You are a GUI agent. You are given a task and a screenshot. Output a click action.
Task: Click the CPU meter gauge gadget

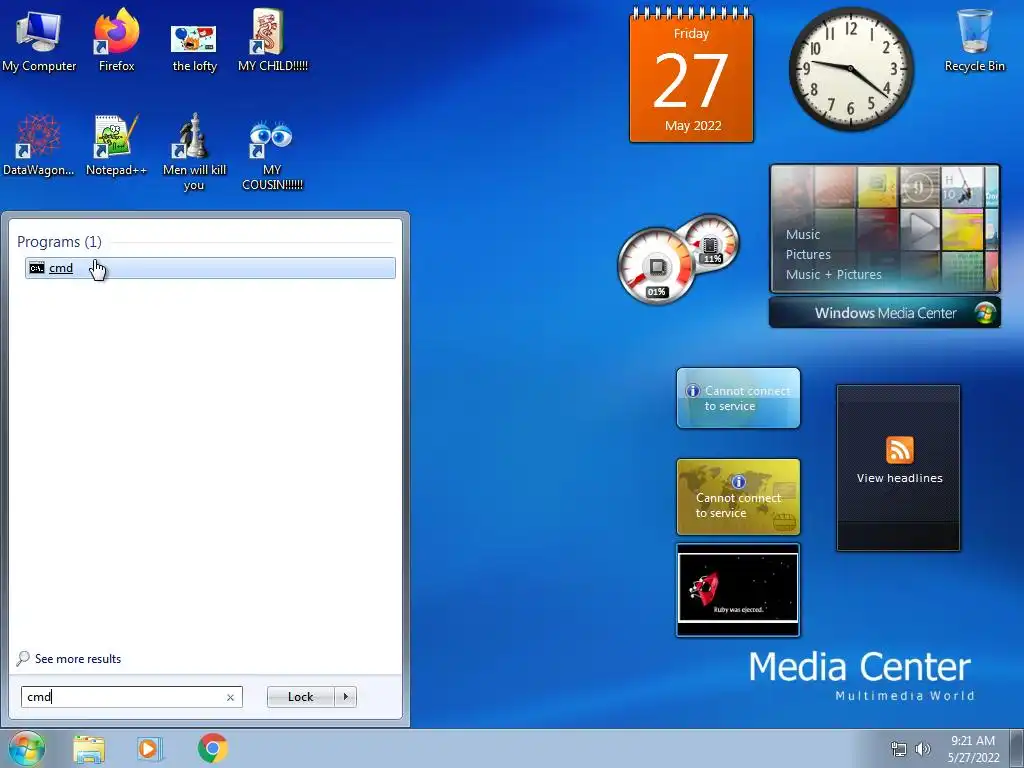point(656,266)
